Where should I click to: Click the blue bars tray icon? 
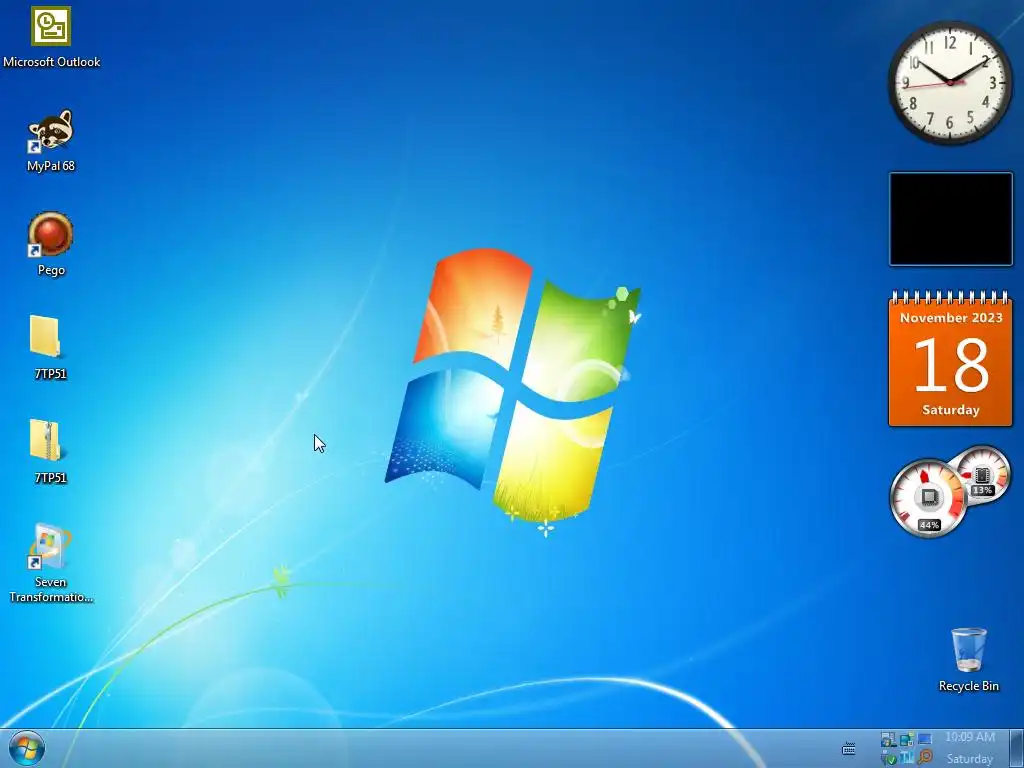(906, 758)
